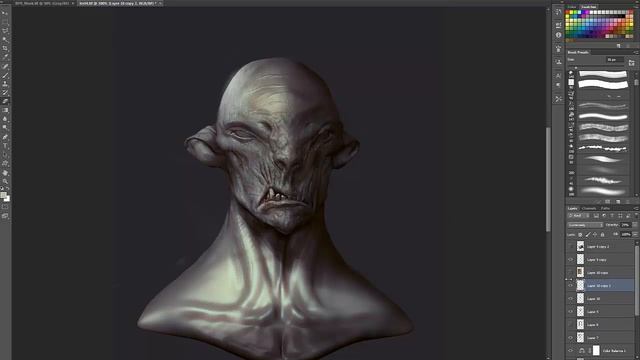Select the Dodge tool
Viewport: 640px width, 360px height.
(5, 127)
